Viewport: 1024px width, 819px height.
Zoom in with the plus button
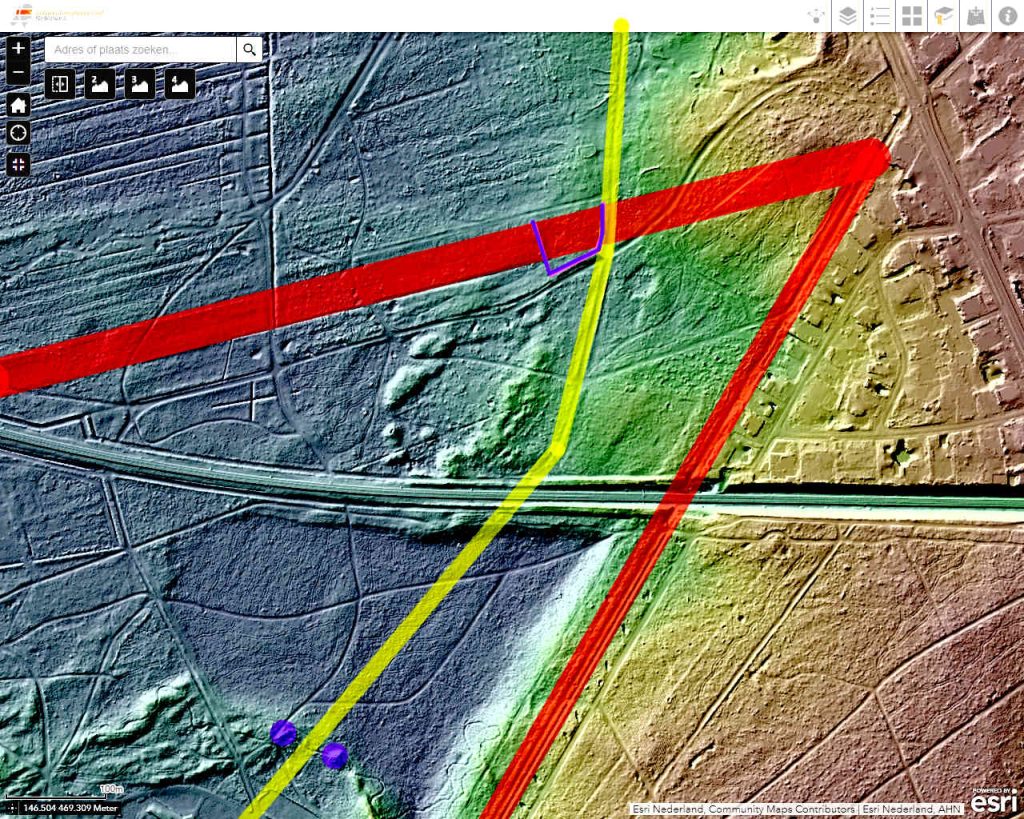19,48
